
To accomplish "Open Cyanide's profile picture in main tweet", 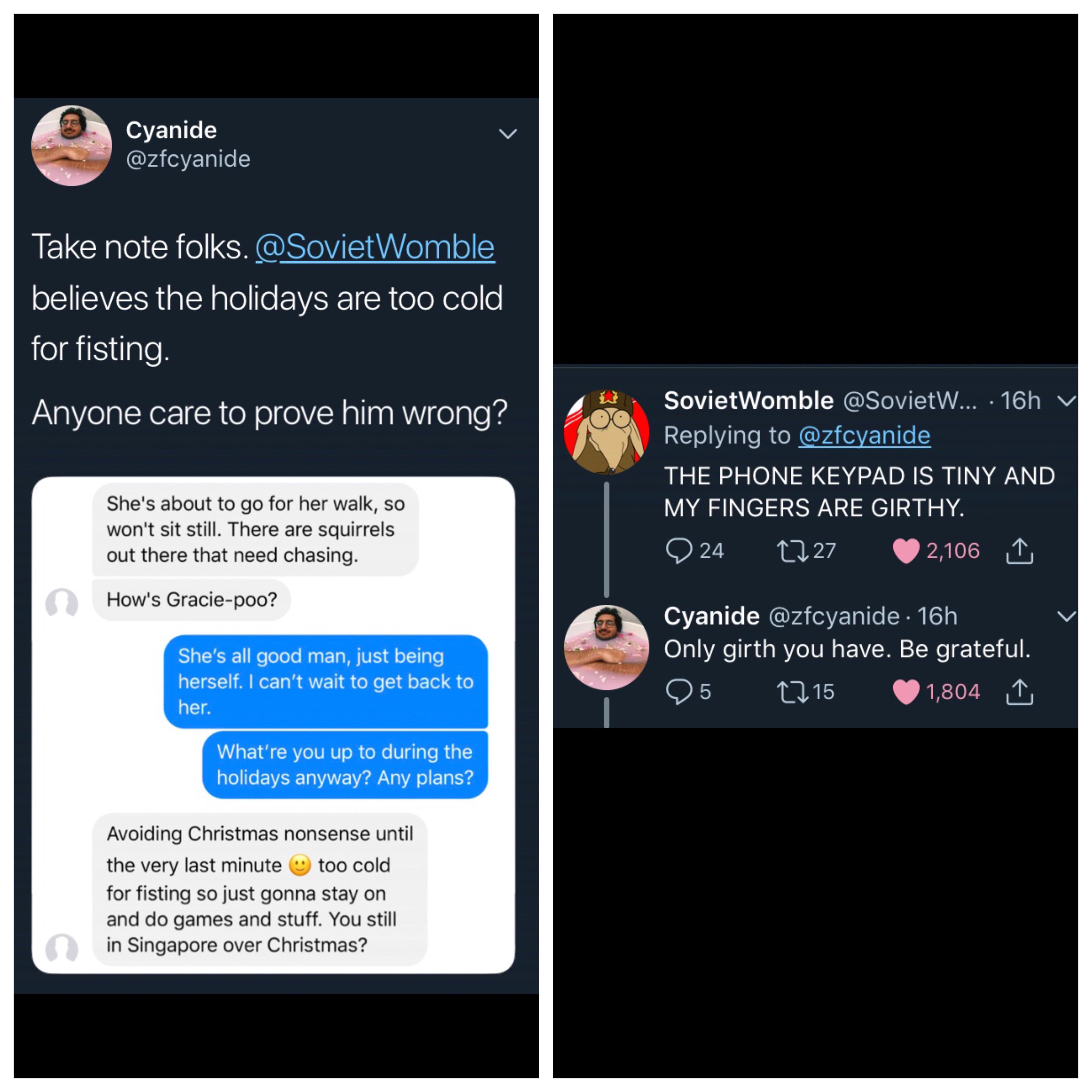I will click(71, 145).
